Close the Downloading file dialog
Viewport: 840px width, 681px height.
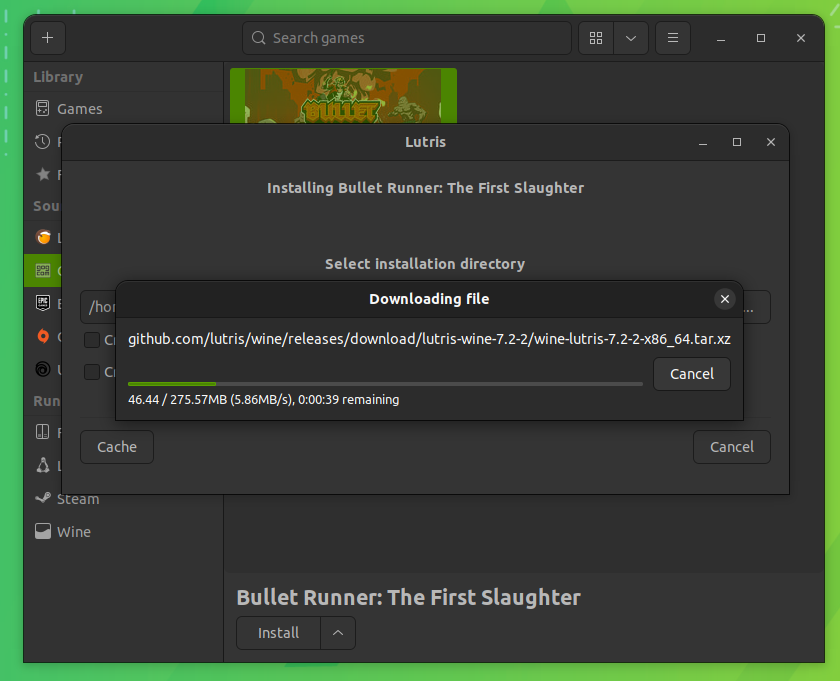[x=725, y=299]
